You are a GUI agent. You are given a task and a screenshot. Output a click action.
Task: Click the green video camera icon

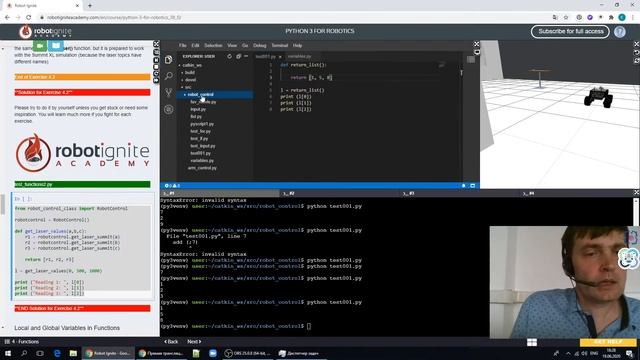click(x=40, y=46)
